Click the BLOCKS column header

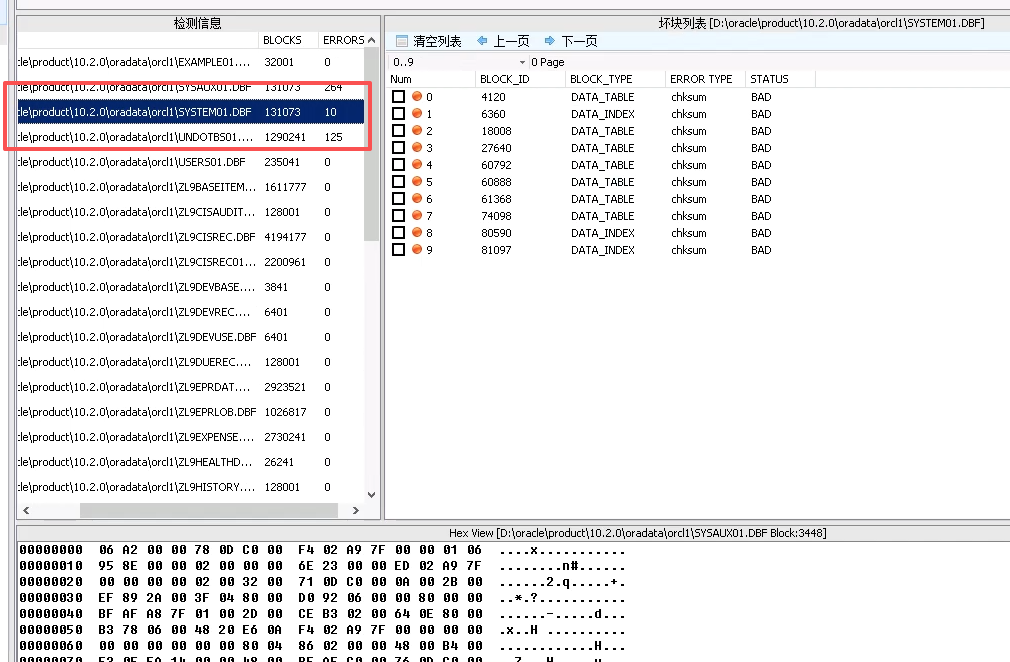[288, 40]
